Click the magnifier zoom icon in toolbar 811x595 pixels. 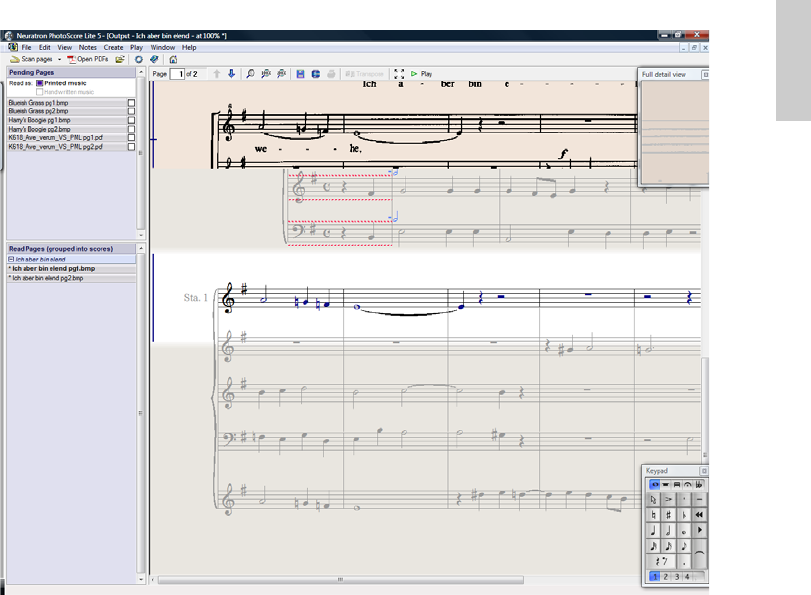coord(250,74)
